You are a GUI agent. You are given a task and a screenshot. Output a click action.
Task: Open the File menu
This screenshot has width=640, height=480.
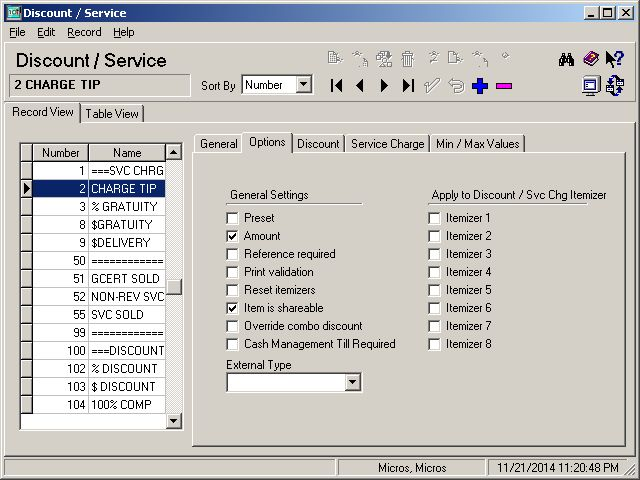[17, 32]
